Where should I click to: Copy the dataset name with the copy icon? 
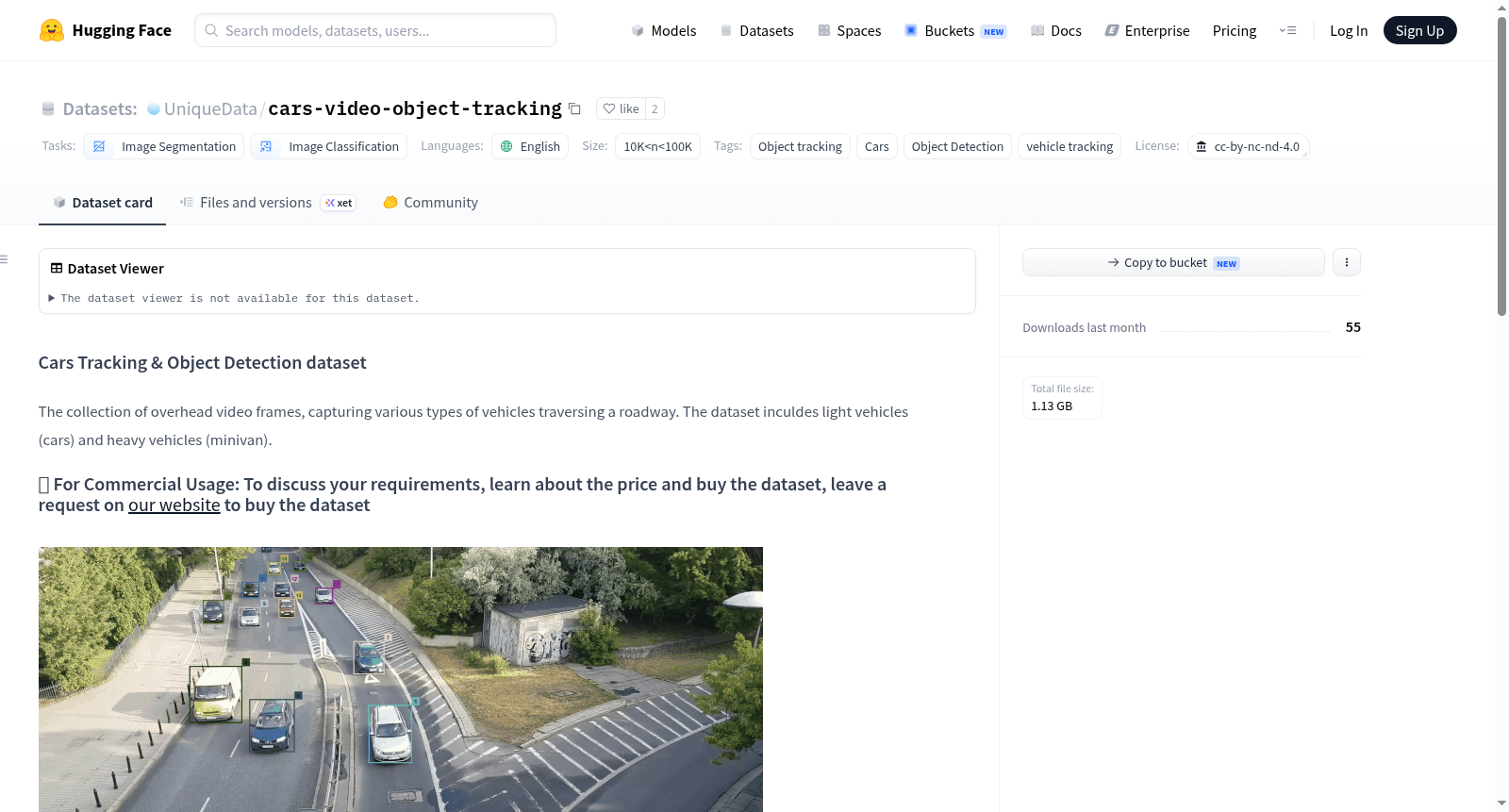[x=574, y=108]
